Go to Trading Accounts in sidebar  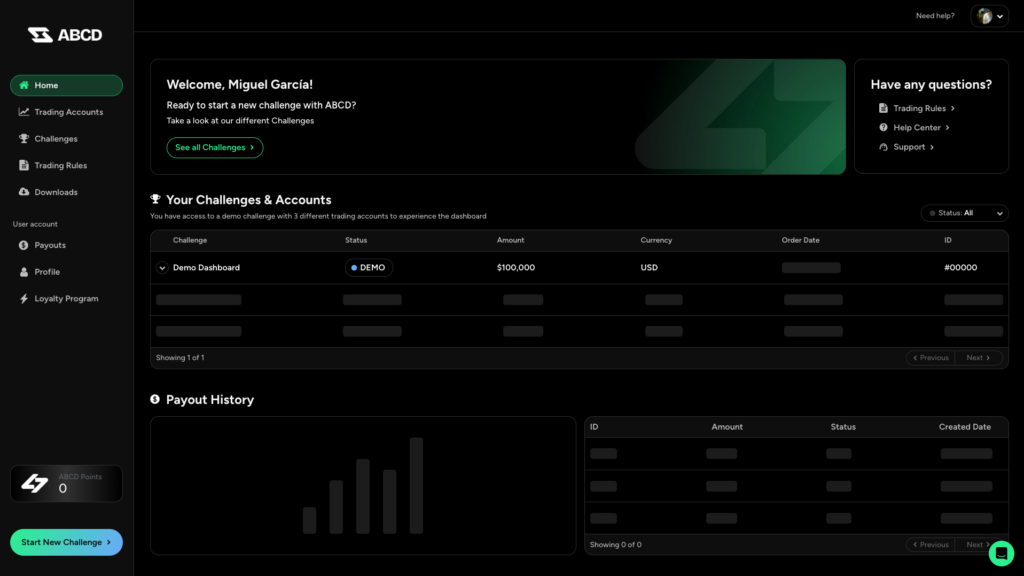click(x=68, y=112)
